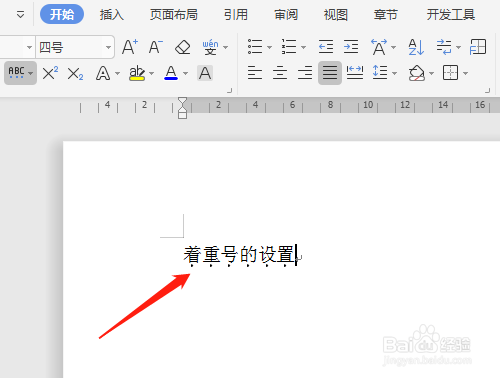500x378 pixels.
Task: Click the left indent ruler box marker
Action: [182, 115]
